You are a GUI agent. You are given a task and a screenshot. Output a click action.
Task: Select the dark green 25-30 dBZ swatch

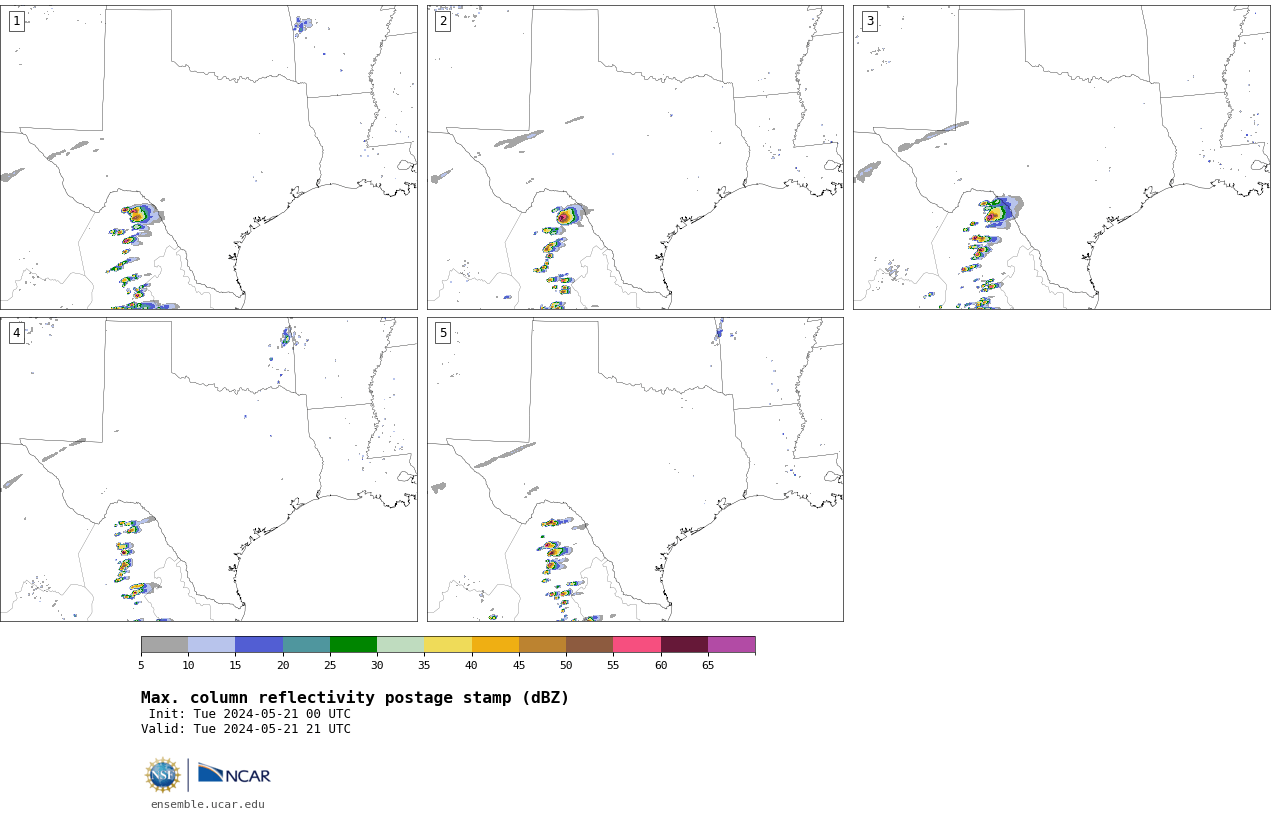coord(353,645)
